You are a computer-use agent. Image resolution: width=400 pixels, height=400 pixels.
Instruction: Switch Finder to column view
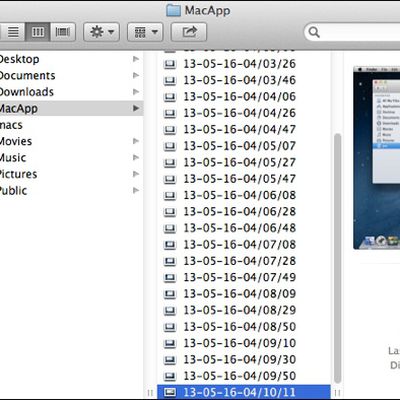tap(38, 32)
